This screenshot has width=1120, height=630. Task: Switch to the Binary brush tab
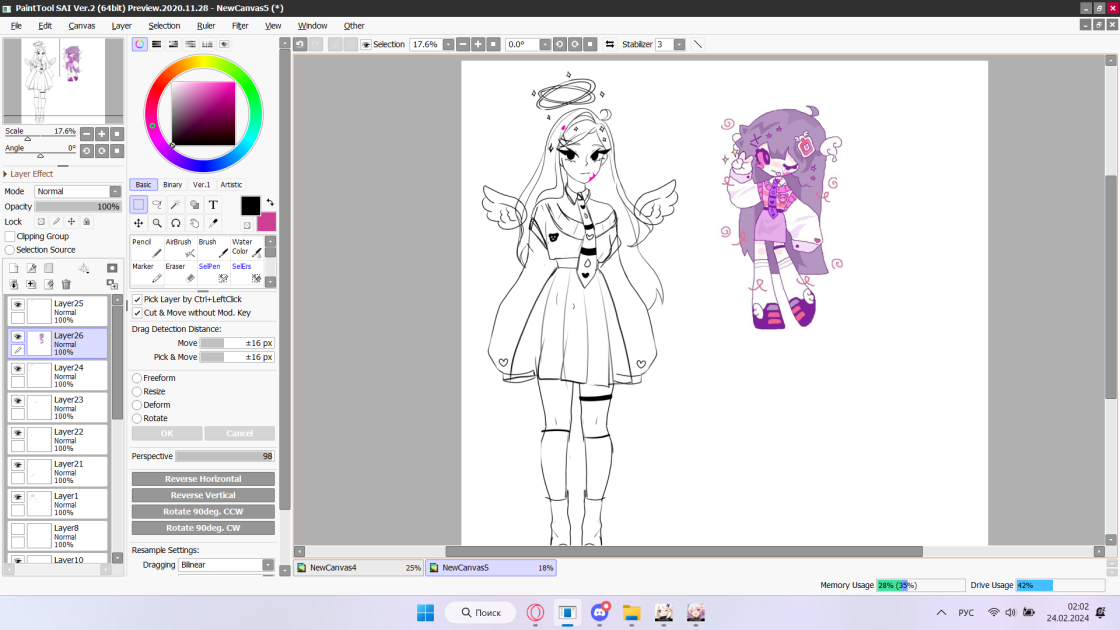pos(172,184)
